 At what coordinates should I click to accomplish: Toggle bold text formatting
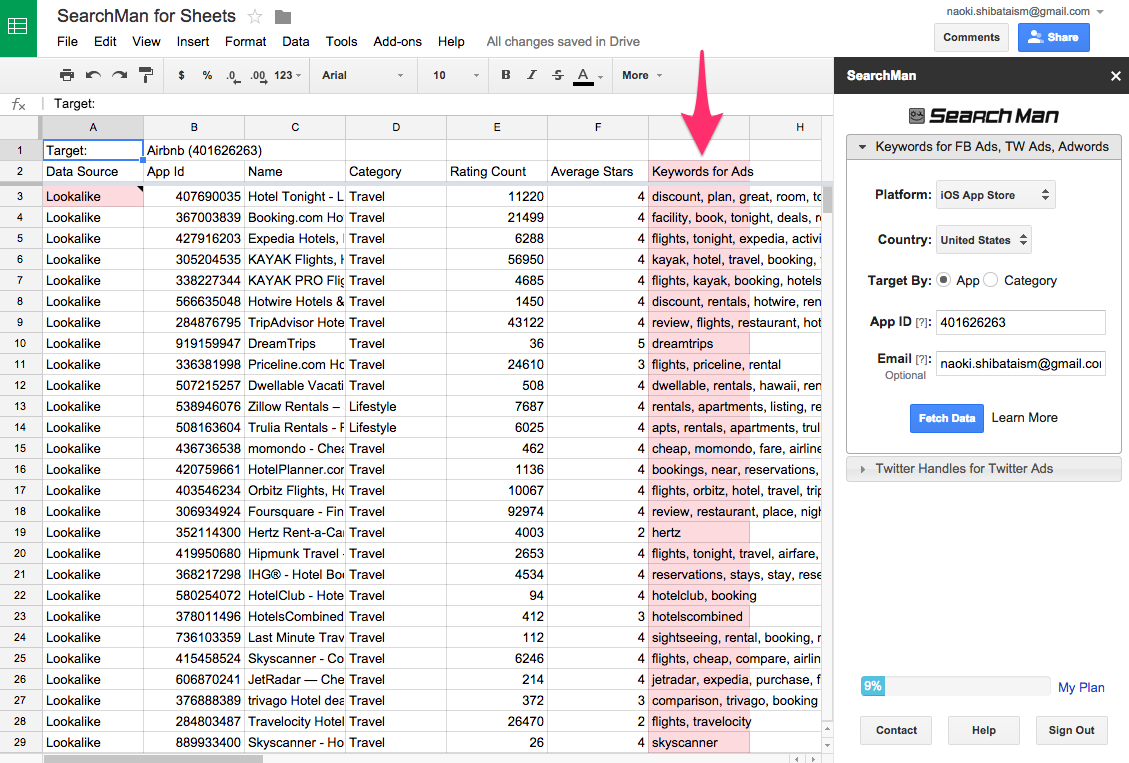click(x=505, y=75)
